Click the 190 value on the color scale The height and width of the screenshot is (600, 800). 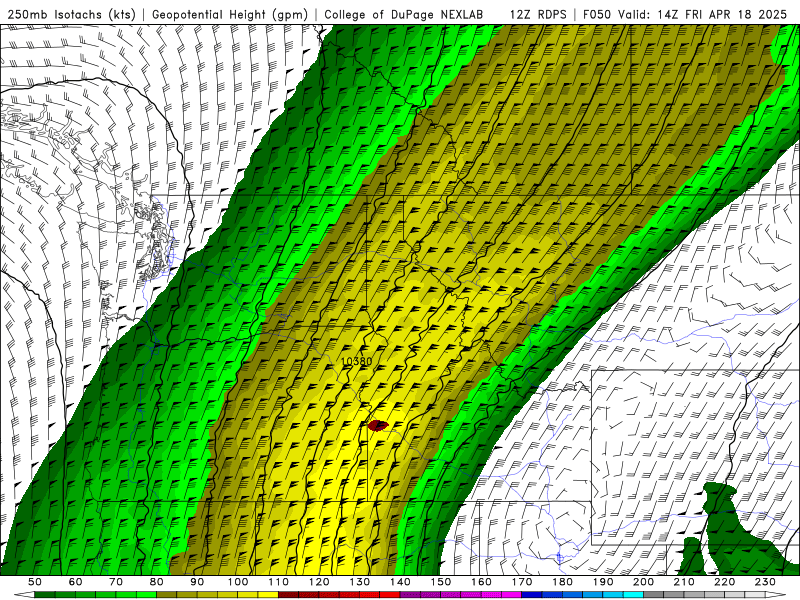pyautogui.click(x=603, y=582)
